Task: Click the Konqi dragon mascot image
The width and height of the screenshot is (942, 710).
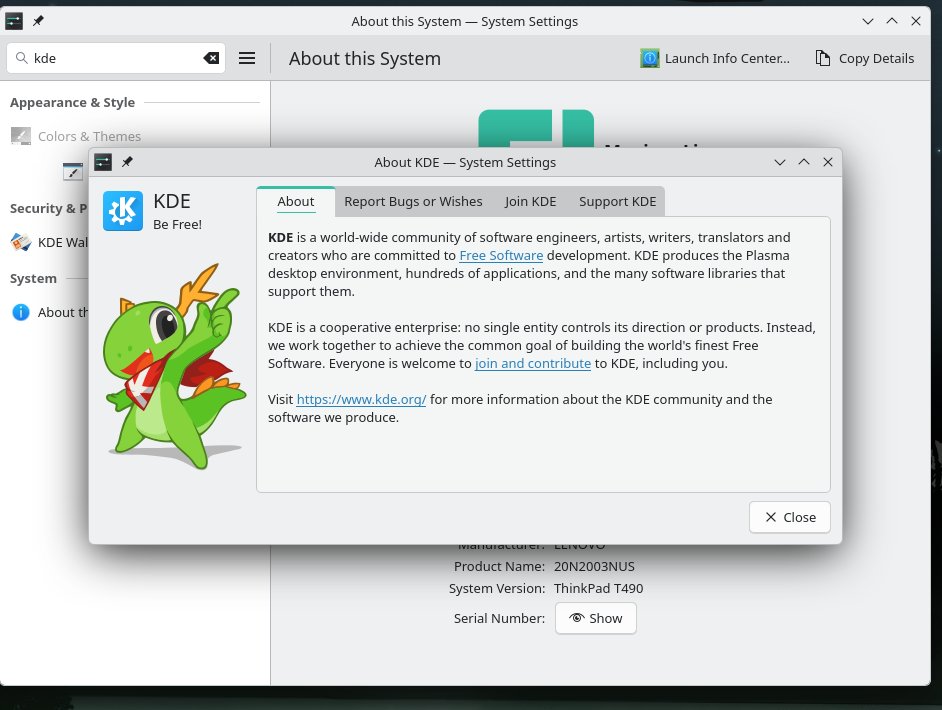Action: 175,366
